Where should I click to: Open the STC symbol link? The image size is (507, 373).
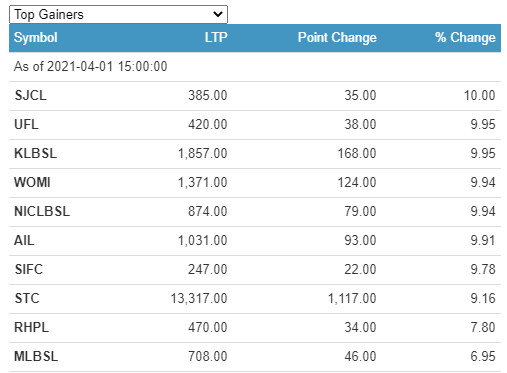click(27, 299)
